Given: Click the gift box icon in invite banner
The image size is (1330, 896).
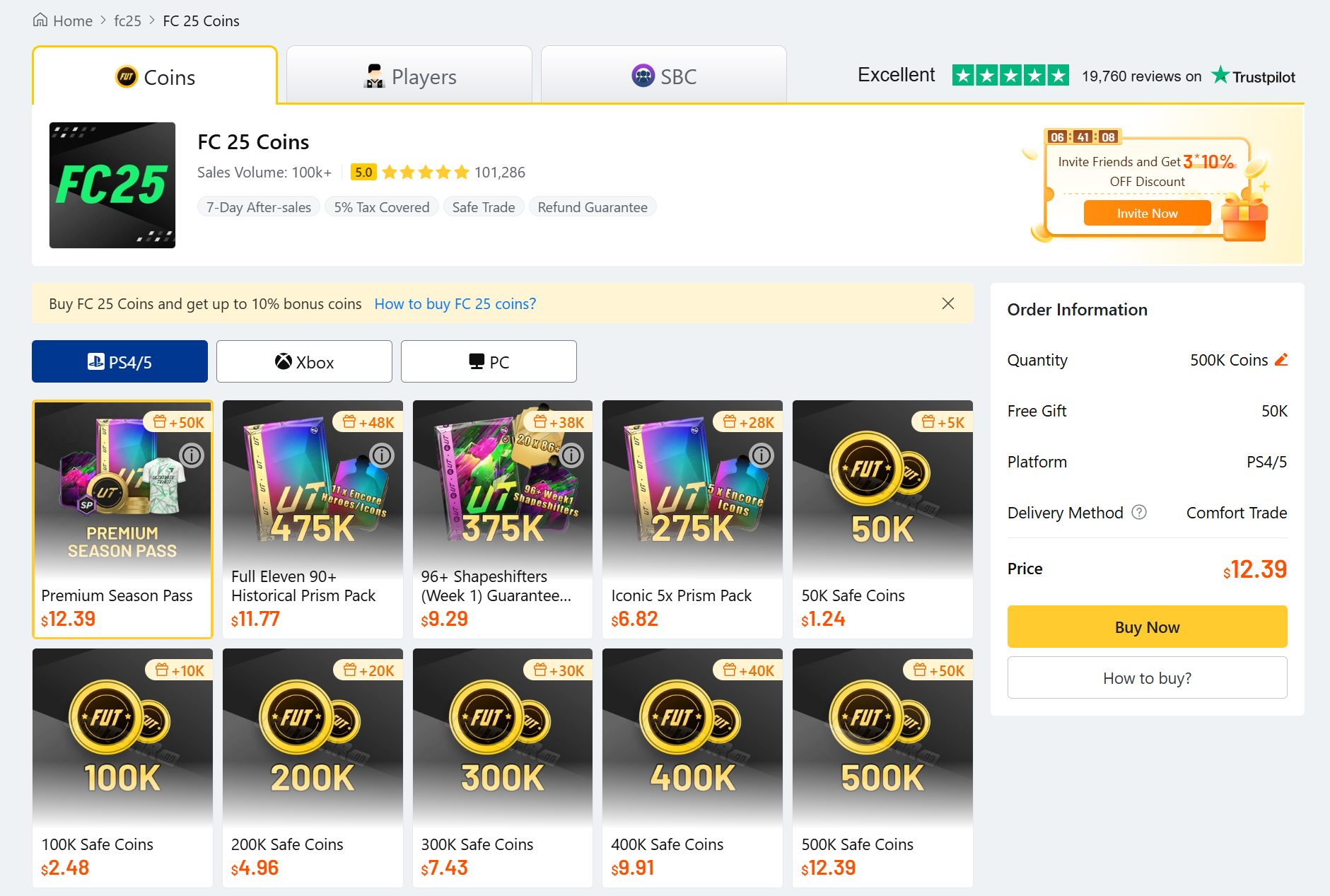Looking at the screenshot, I should click(x=1244, y=218).
